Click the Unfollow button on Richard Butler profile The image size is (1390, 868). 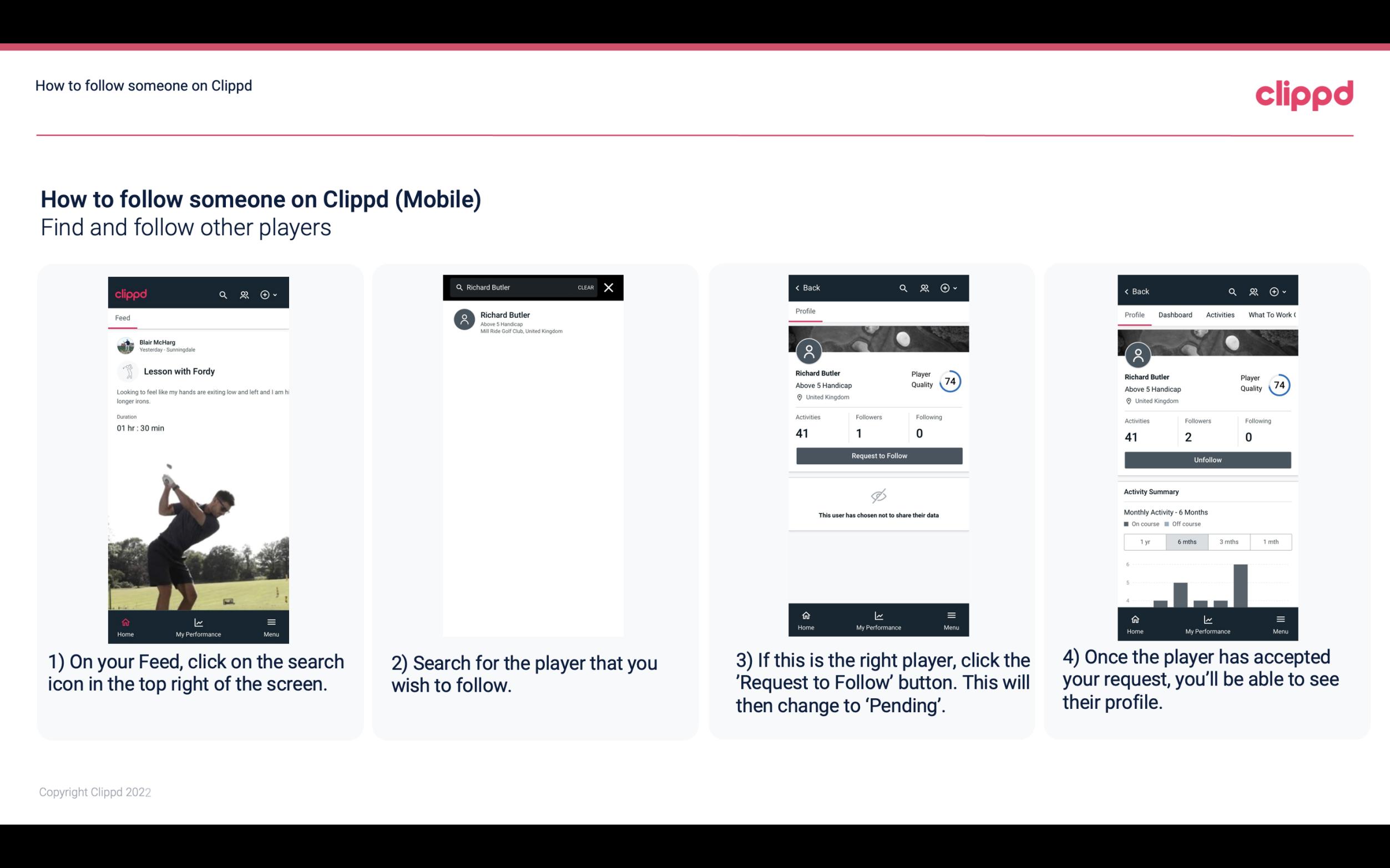click(x=1207, y=459)
